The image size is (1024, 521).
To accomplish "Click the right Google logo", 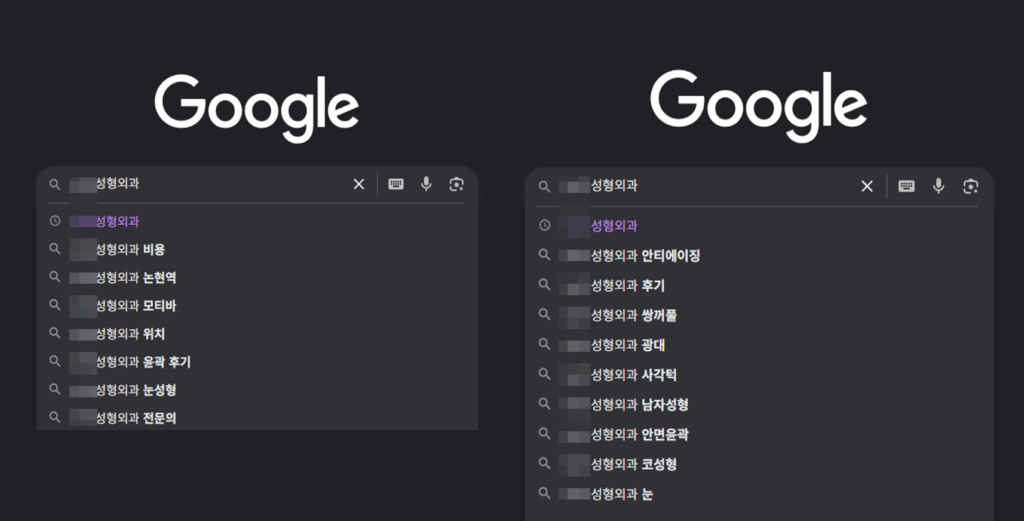I will pyautogui.click(x=758, y=105).
